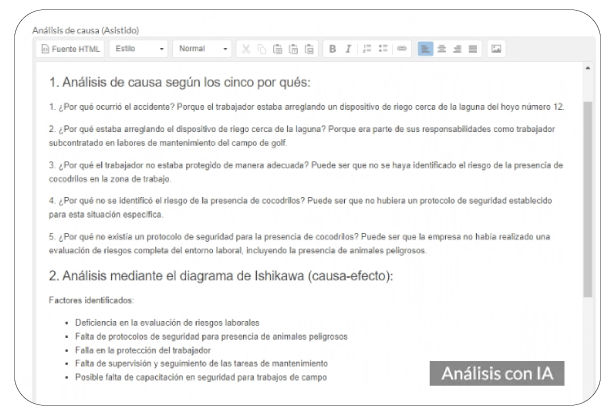The image size is (615, 415).
Task: Click bullet 'Posible falta de capacitación en seguridad'
Action: tap(201, 377)
